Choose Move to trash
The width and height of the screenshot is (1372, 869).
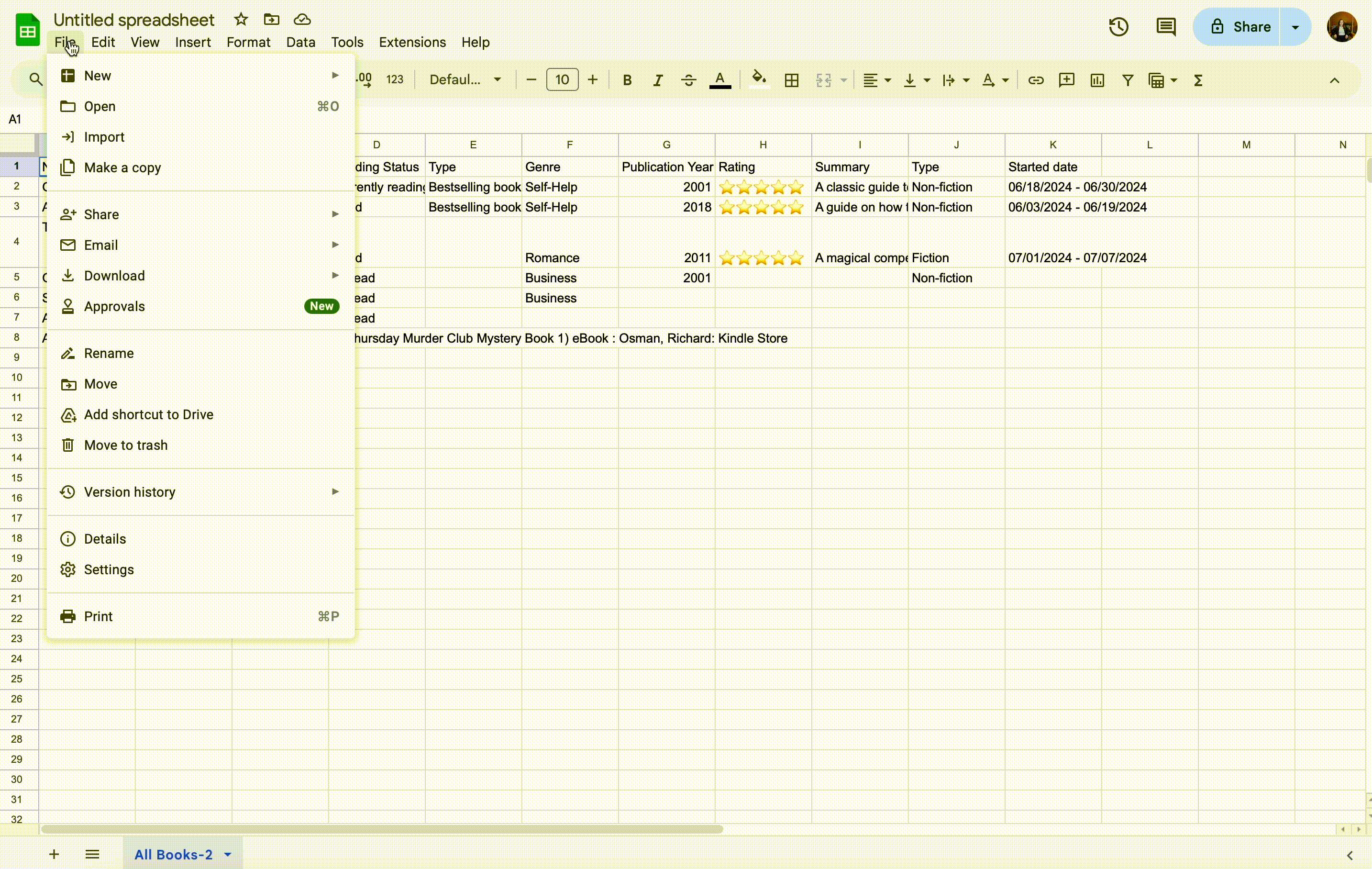tap(200, 446)
